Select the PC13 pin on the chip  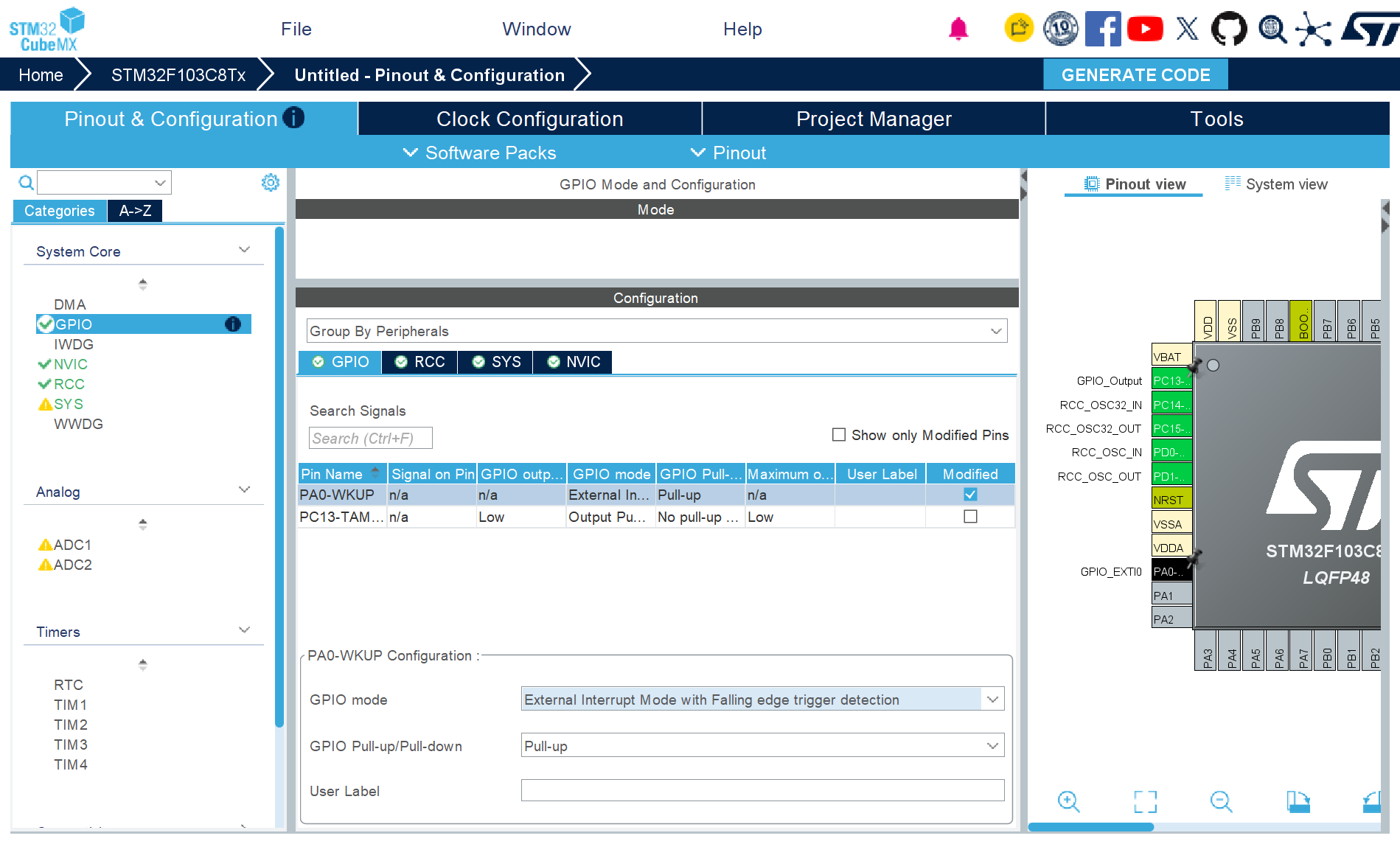click(x=1171, y=380)
